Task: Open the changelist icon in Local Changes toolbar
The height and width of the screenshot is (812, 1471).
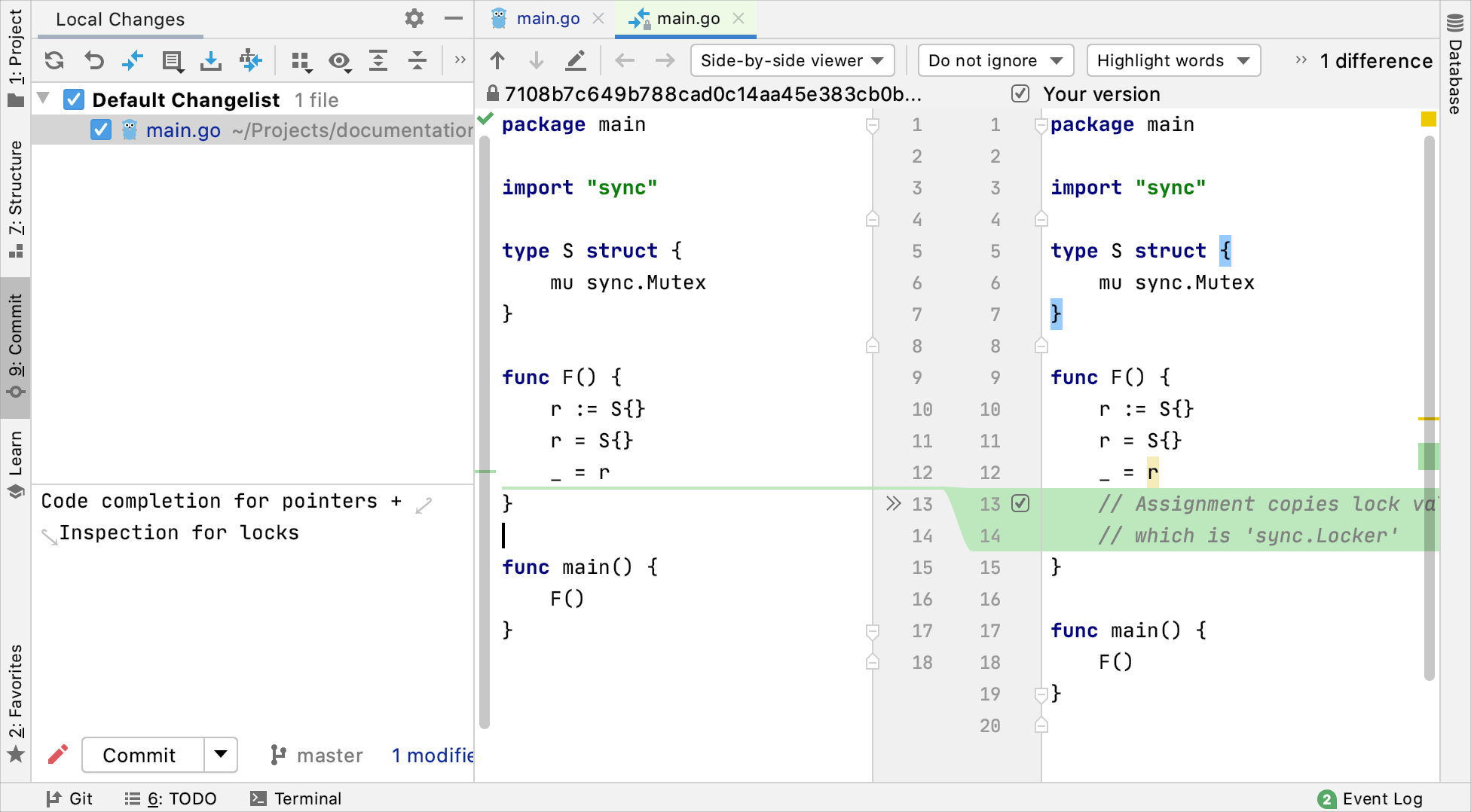Action: coord(173,60)
